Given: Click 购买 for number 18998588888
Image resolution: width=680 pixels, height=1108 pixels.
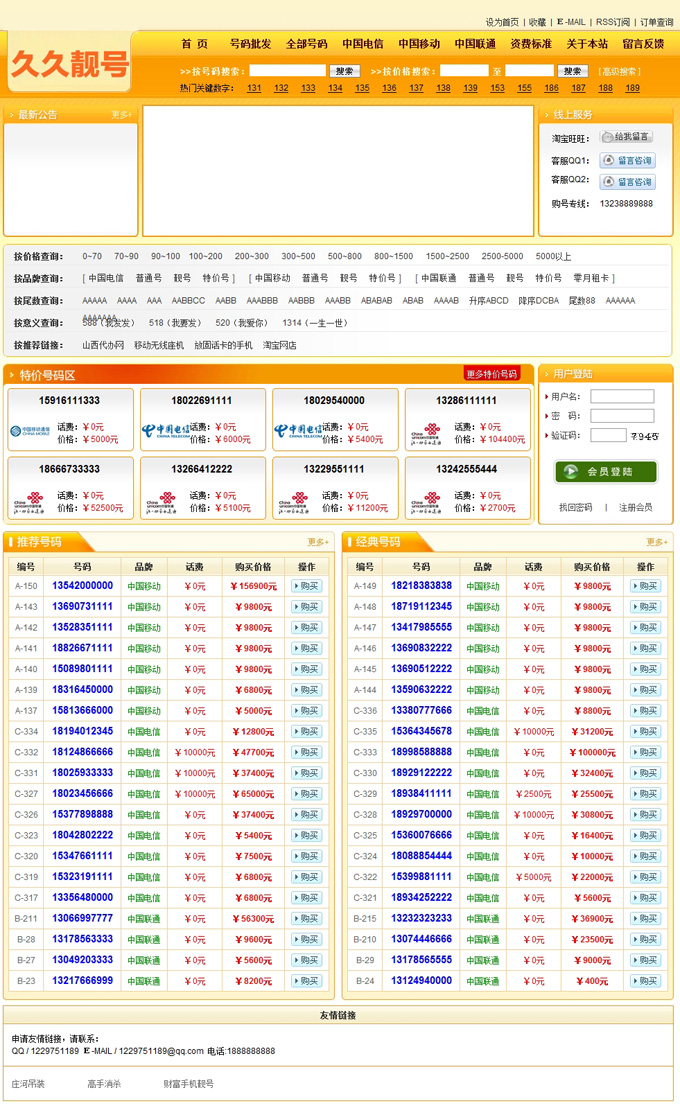Looking at the screenshot, I should pos(645,753).
